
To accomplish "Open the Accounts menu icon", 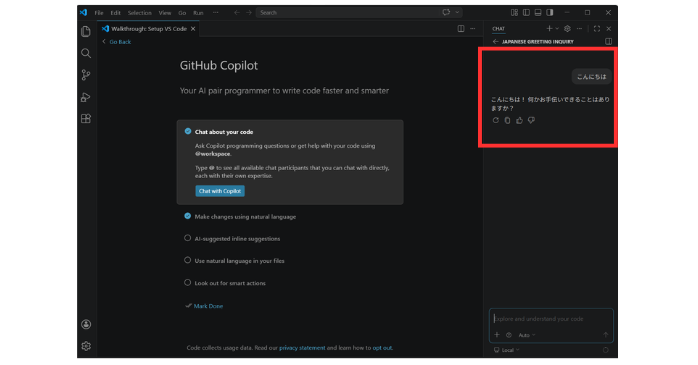I will tap(86, 324).
